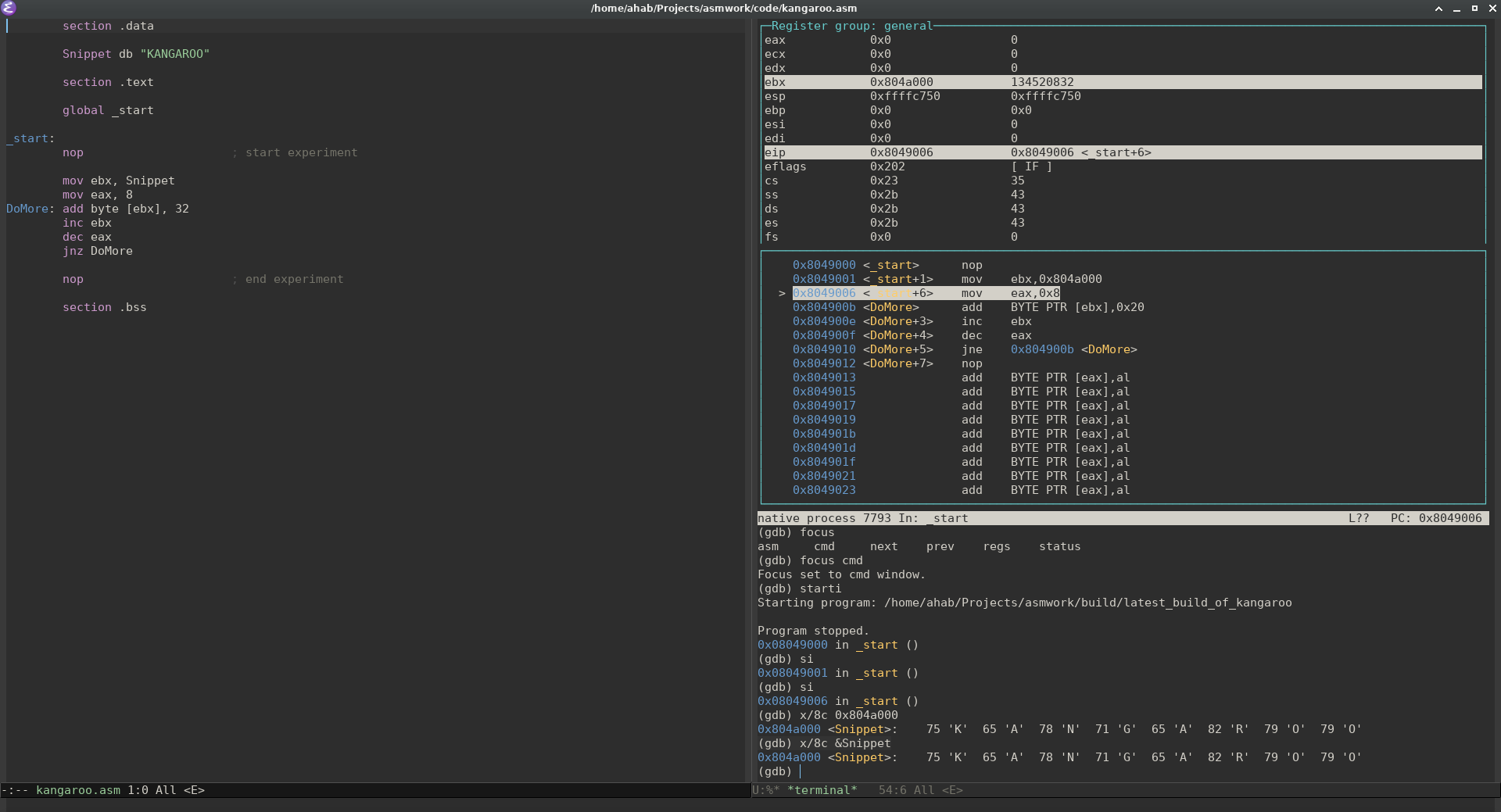Select the esp register row

[x=1123, y=96]
